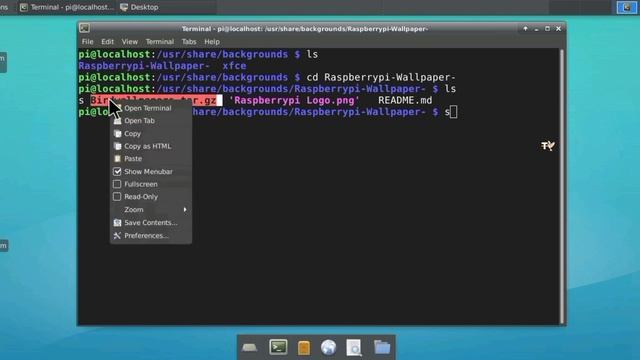Click the terminal cursor input position
The height and width of the screenshot is (360, 640).
(453, 112)
